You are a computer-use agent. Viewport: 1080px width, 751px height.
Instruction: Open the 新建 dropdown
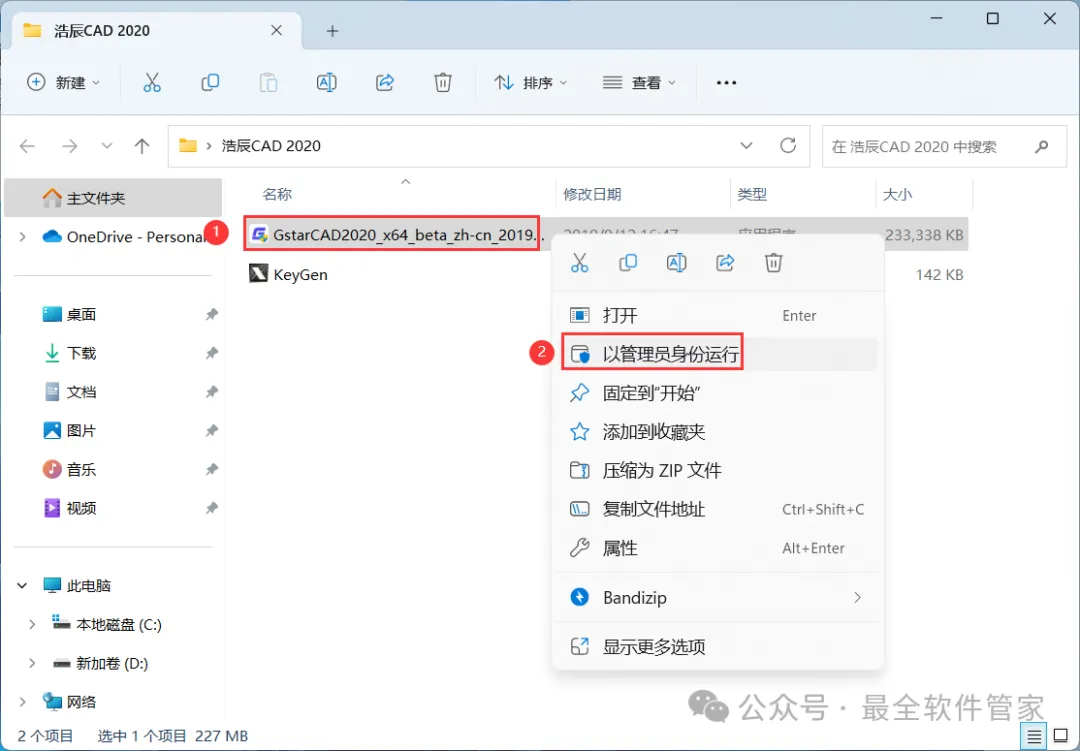pos(63,83)
